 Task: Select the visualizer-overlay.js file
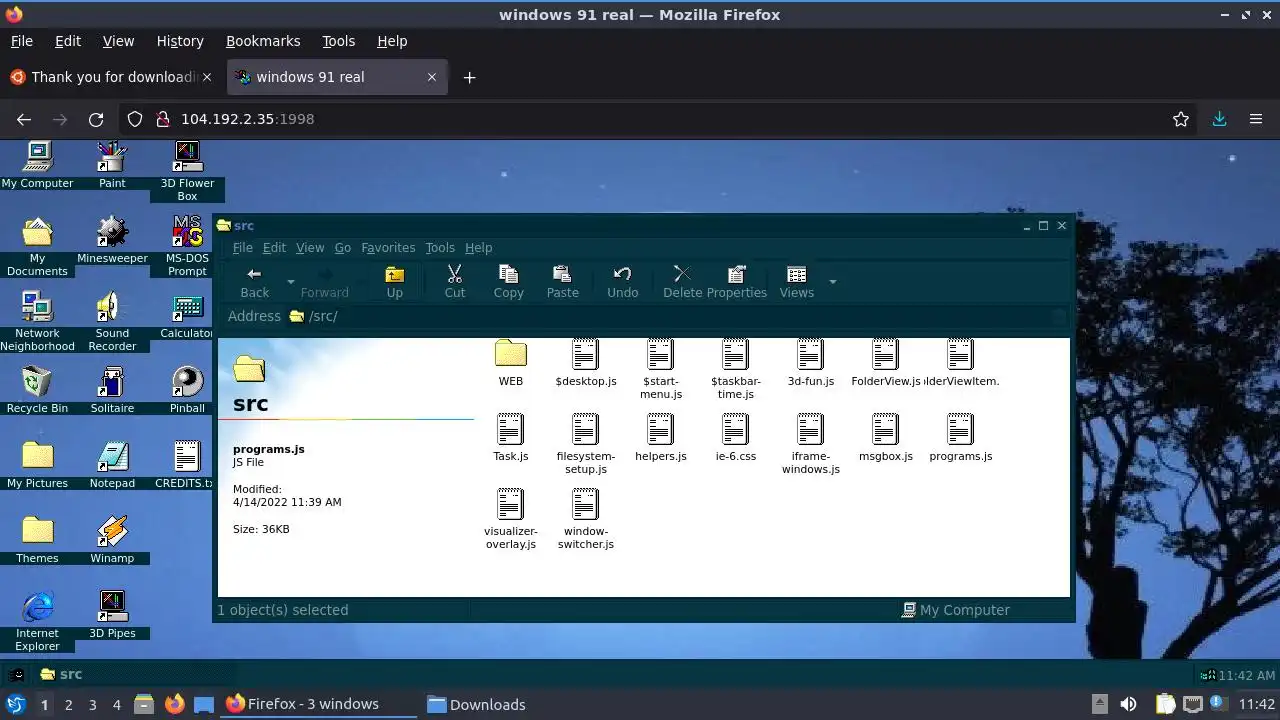pyautogui.click(x=511, y=519)
